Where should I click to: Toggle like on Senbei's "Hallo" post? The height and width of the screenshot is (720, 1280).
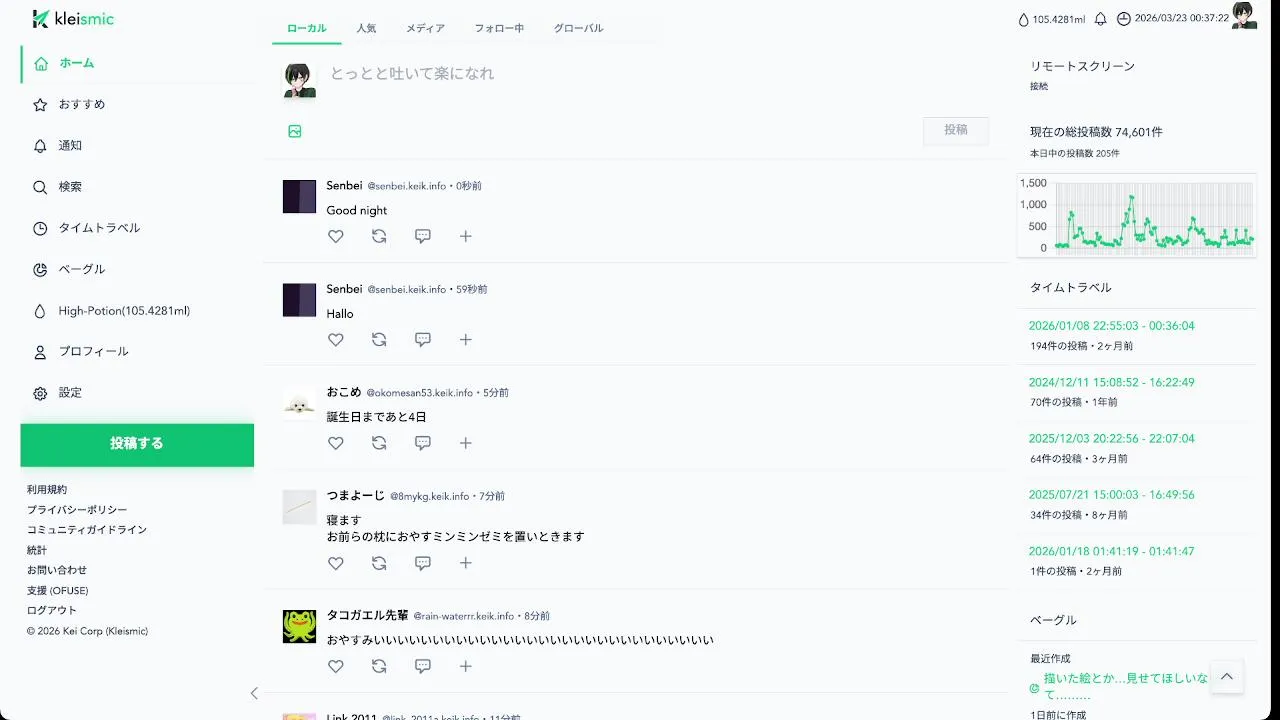coord(336,340)
